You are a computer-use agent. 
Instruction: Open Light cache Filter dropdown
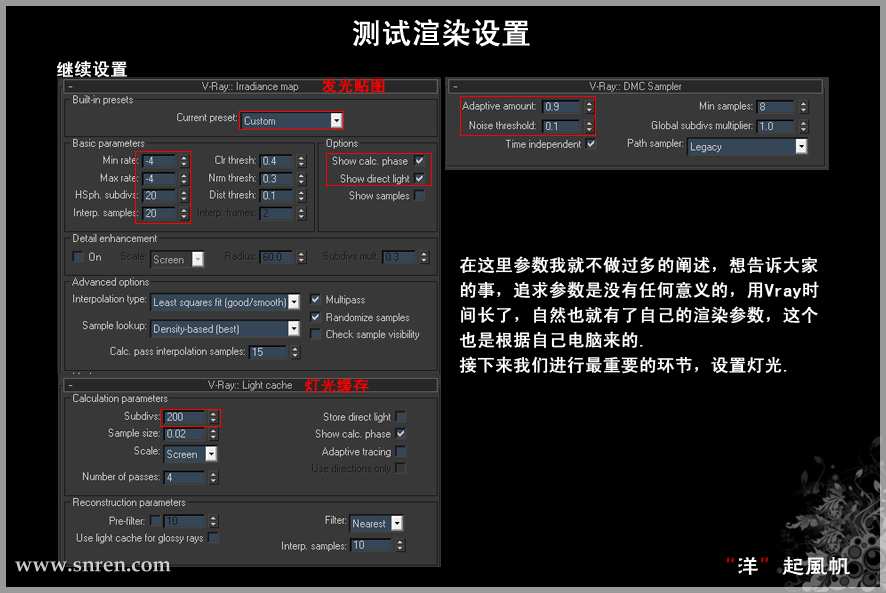(x=376, y=523)
